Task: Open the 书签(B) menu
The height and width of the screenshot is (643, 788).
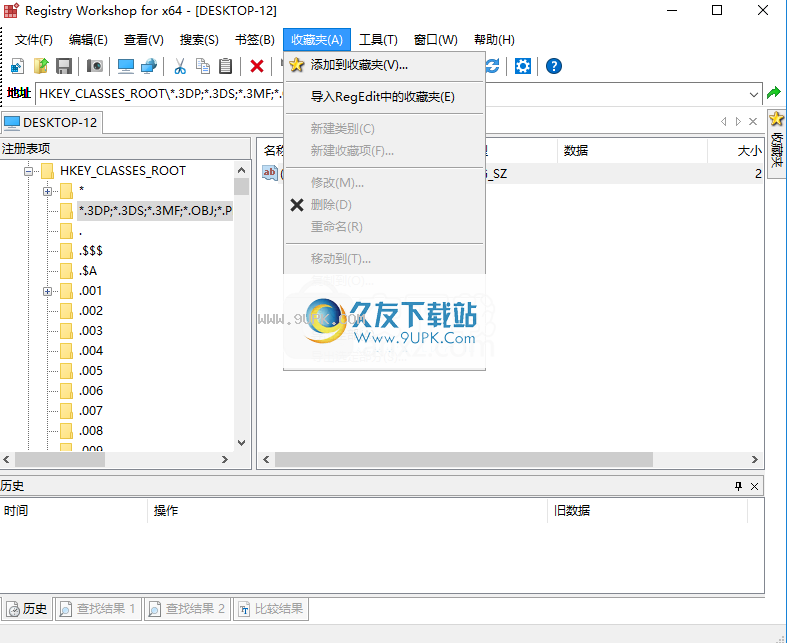Action: click(255, 40)
